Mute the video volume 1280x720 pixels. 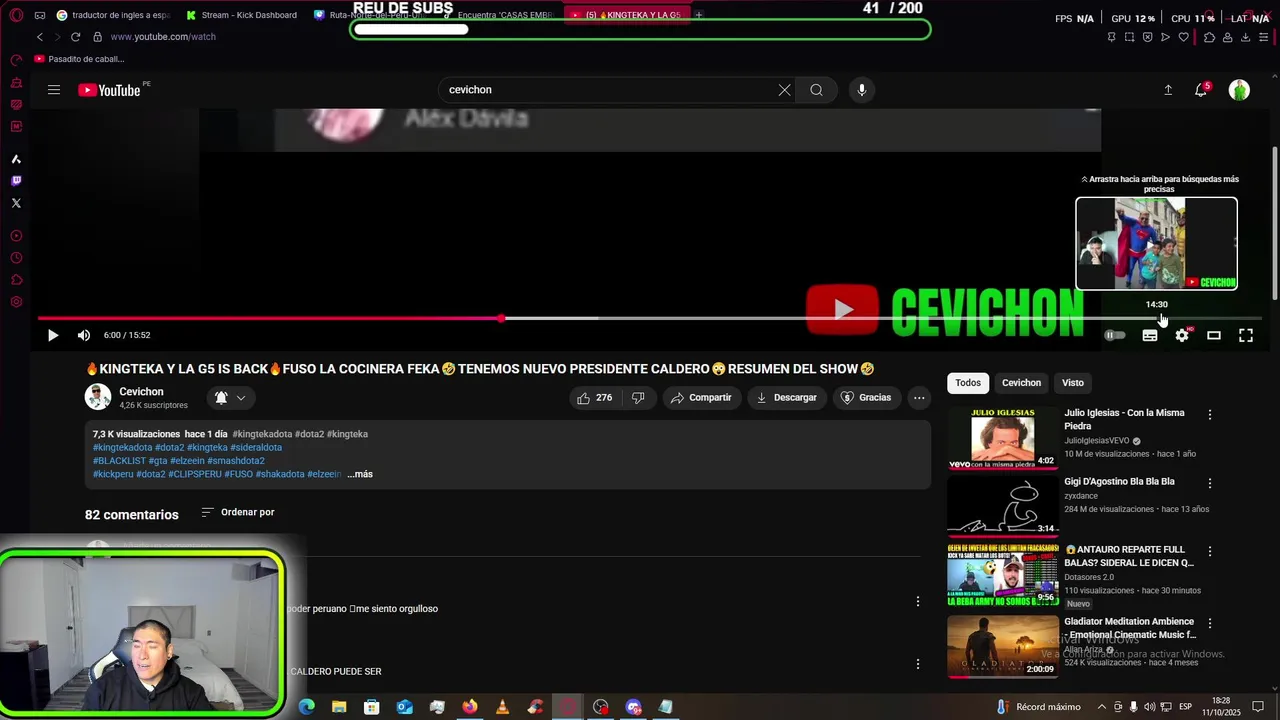coord(84,335)
